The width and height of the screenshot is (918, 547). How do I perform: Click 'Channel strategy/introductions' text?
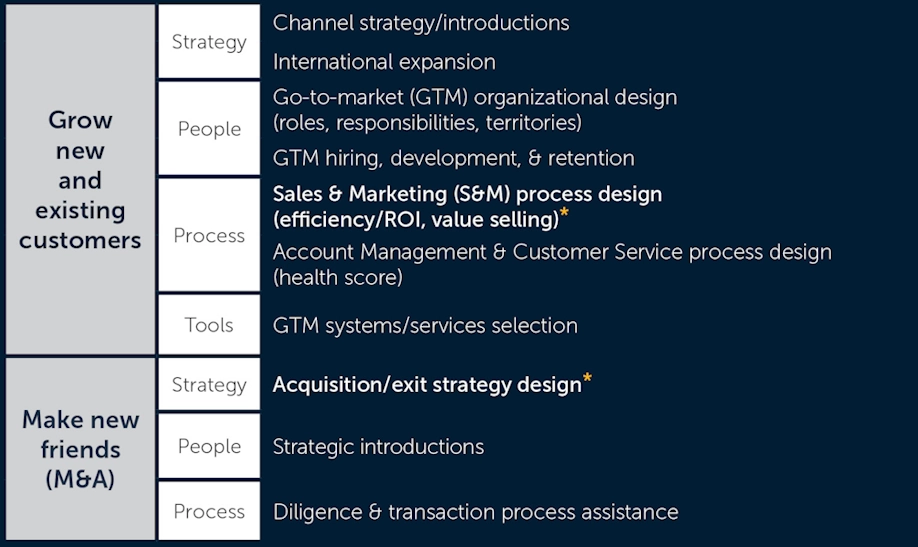pyautogui.click(x=421, y=23)
